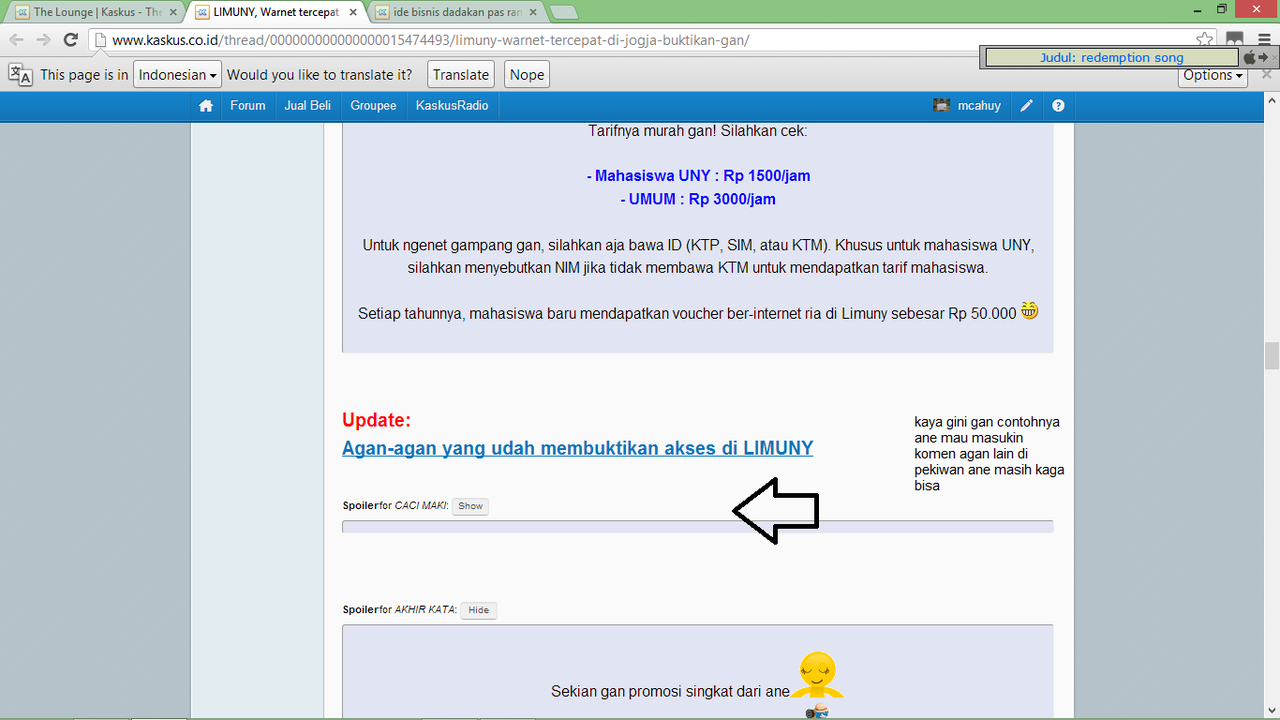Click the grinning smiley emoticon after Rp 50.000
The image size is (1280, 720).
point(1029,311)
